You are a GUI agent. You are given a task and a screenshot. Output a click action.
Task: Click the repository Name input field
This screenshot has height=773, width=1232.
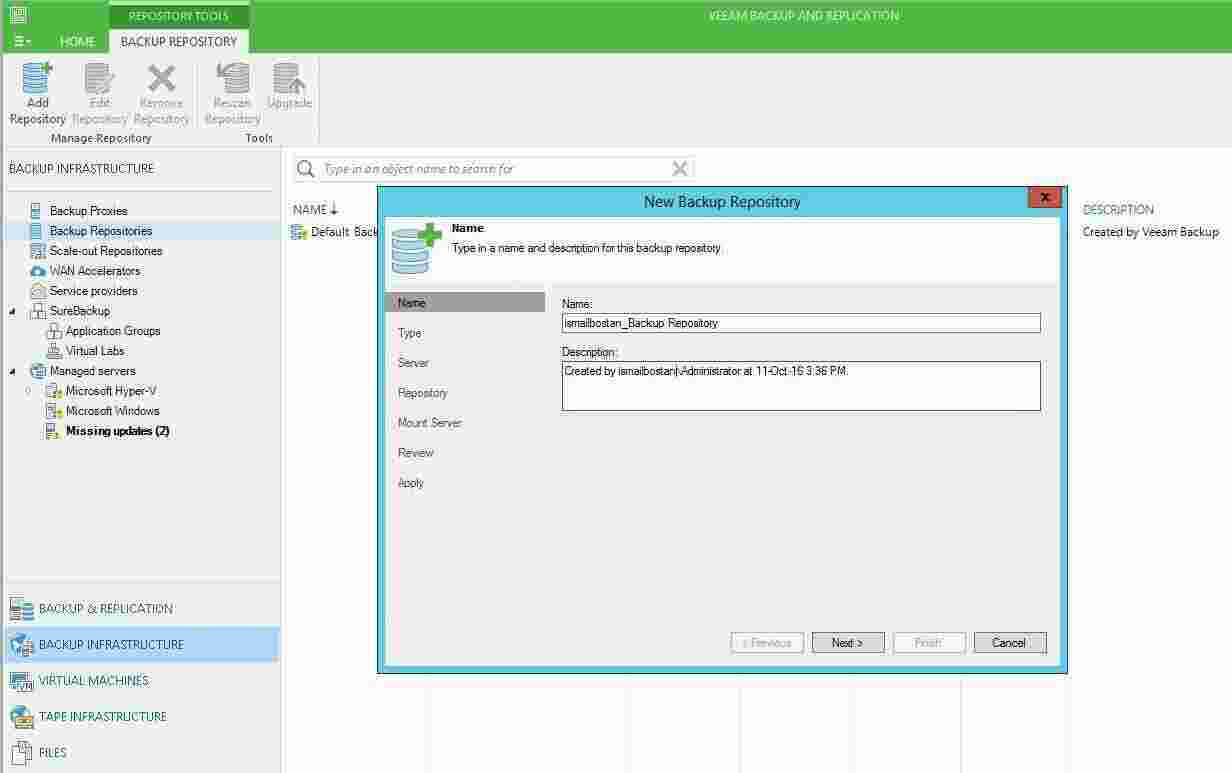800,323
